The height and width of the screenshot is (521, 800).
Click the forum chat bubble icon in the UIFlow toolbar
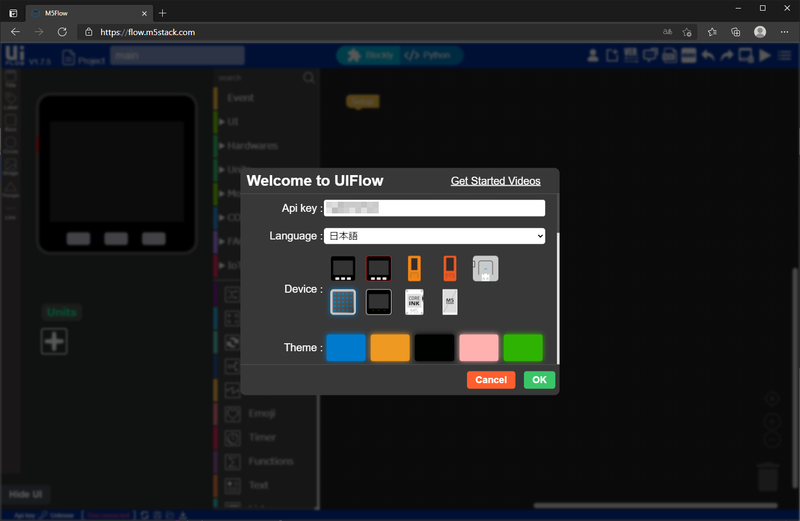pyautogui.click(x=650, y=55)
